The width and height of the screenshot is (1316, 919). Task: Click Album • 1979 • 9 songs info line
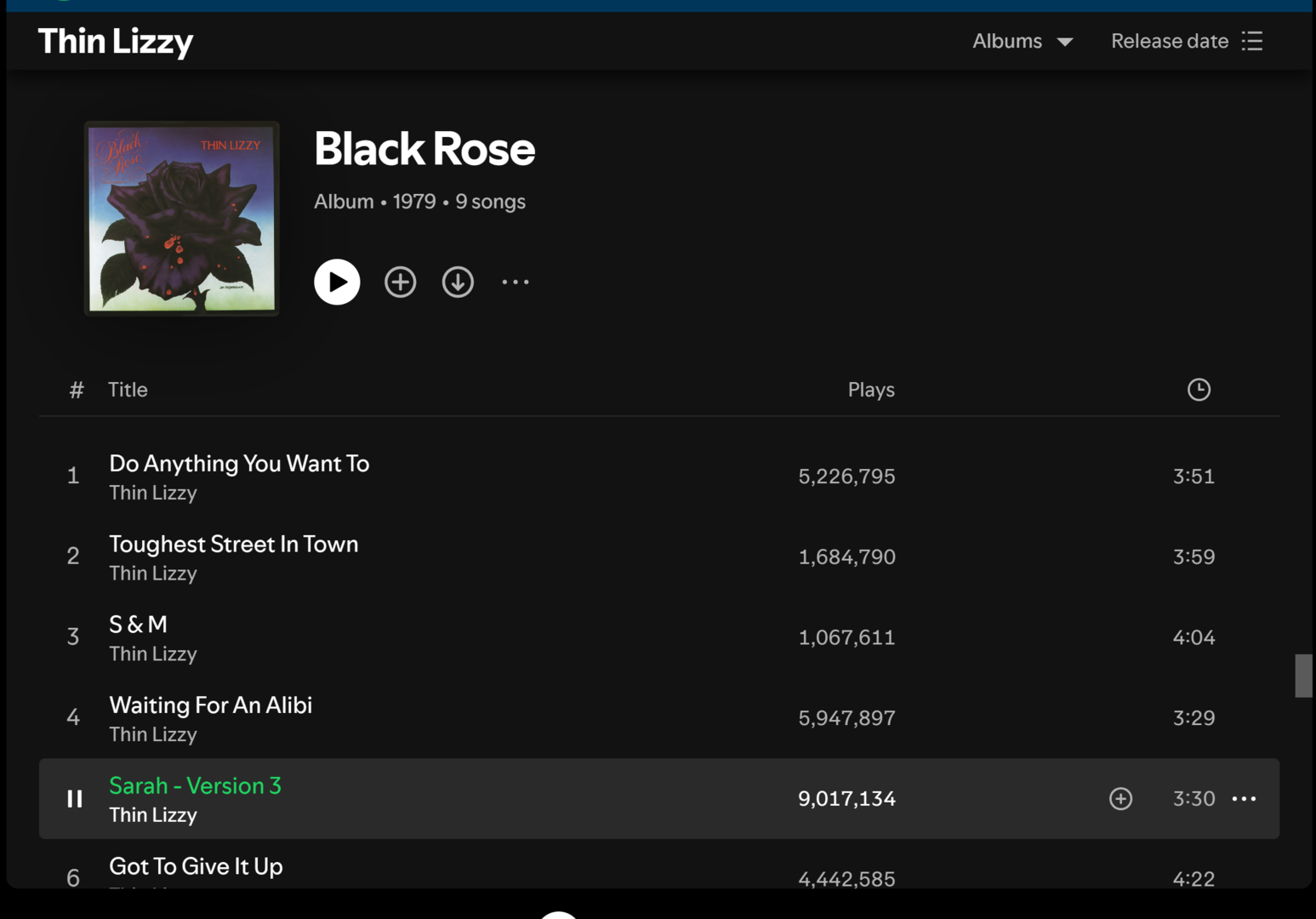click(419, 202)
